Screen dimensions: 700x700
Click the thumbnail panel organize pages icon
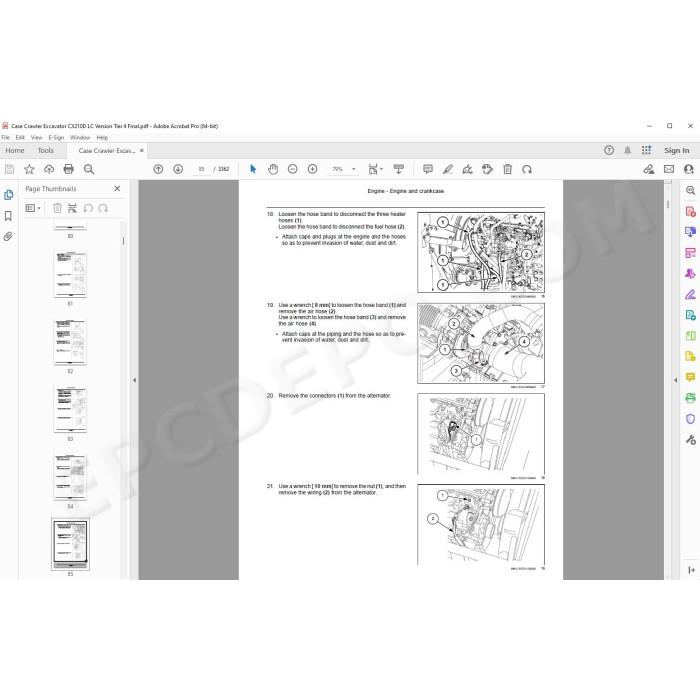tap(72, 208)
